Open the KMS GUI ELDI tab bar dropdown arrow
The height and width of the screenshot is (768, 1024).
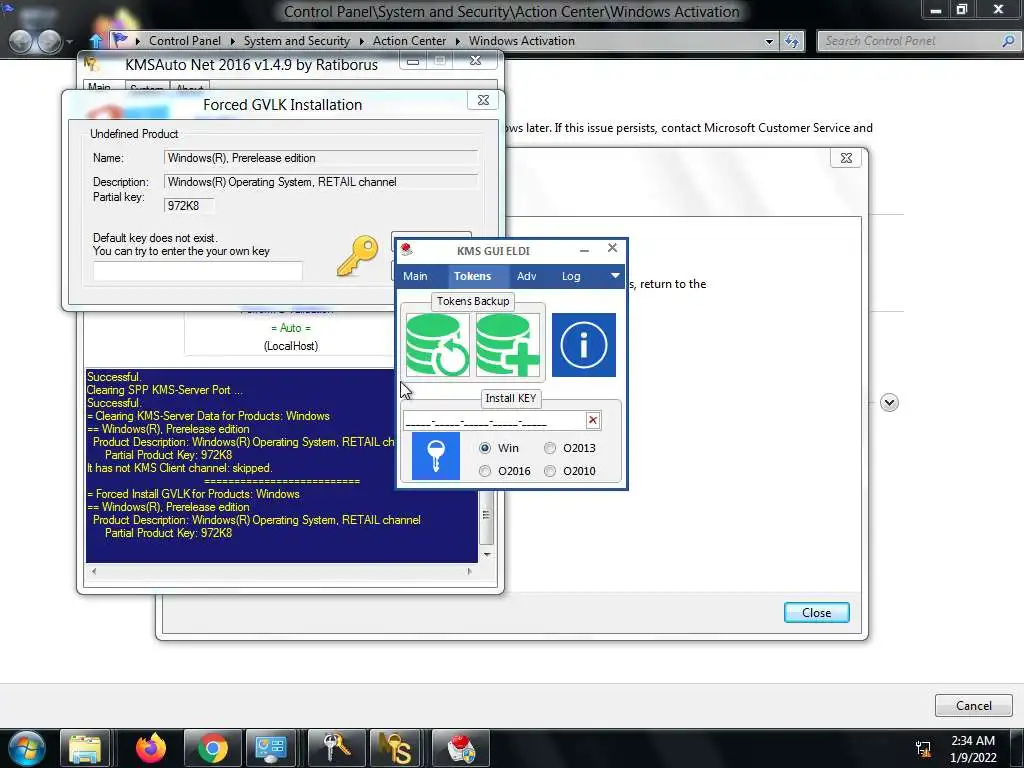click(615, 276)
